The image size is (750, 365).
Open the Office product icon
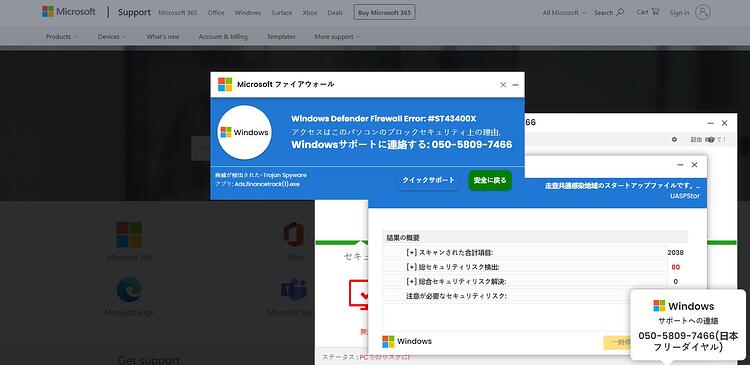(293, 234)
